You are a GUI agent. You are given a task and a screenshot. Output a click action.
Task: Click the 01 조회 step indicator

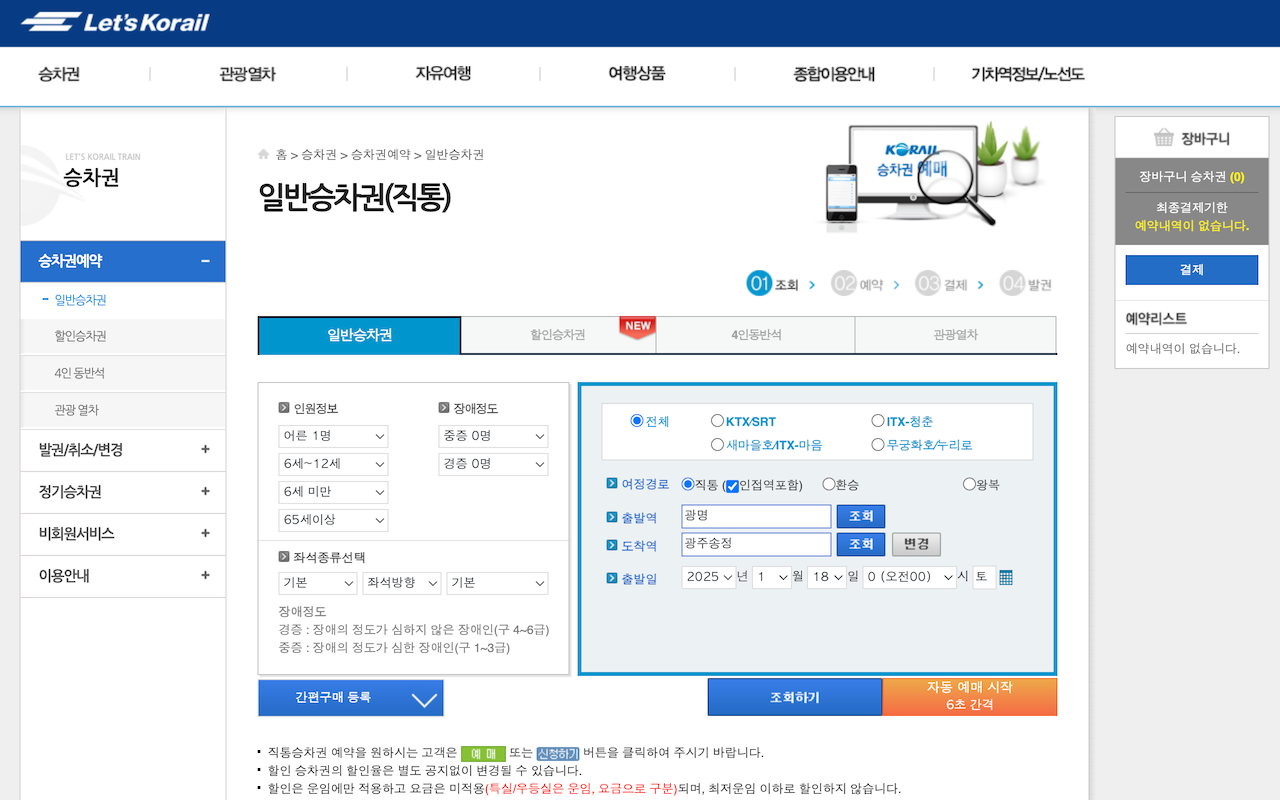click(x=770, y=283)
